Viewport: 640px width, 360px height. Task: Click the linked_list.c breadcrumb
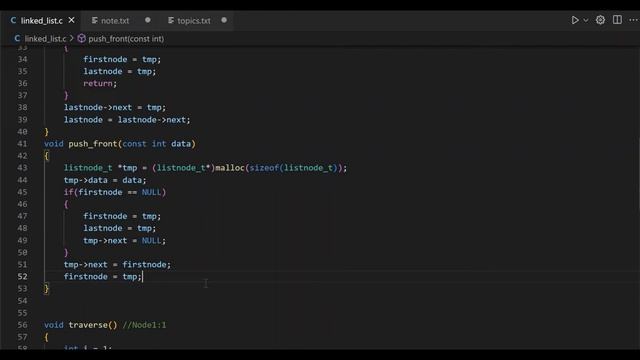pyautogui.click(x=45, y=39)
